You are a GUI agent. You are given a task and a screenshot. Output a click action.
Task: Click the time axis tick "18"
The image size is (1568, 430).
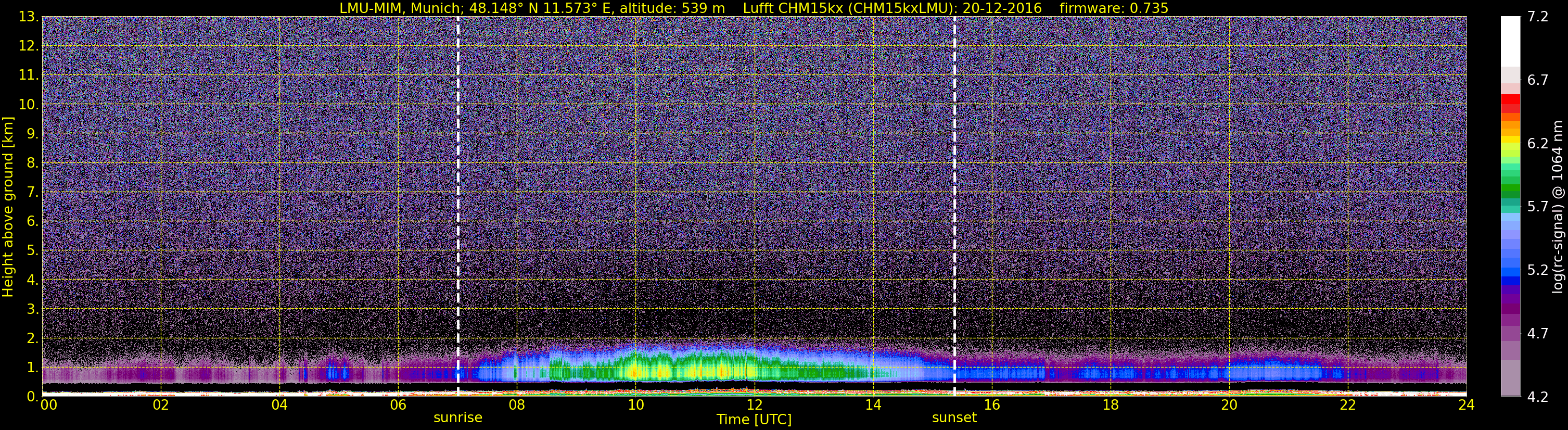pos(1110,405)
